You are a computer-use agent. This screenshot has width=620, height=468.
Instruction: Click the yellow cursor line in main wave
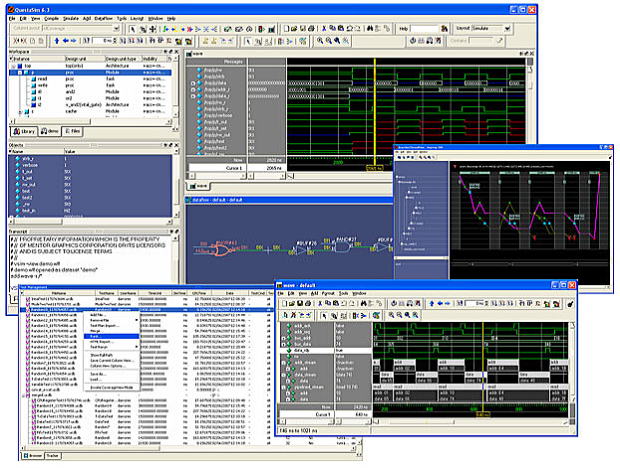(374, 109)
